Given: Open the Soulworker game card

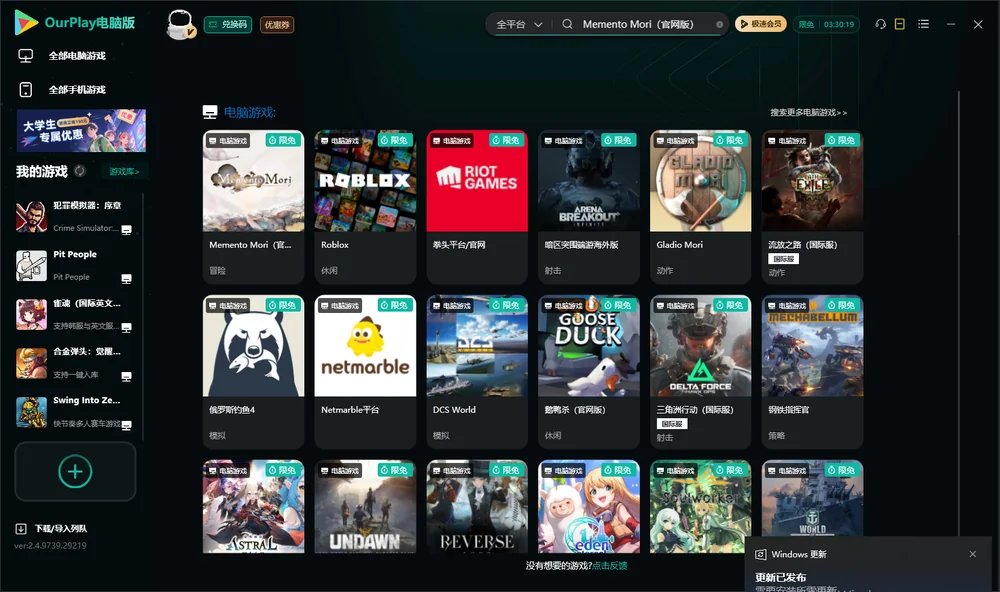Looking at the screenshot, I should pos(700,507).
